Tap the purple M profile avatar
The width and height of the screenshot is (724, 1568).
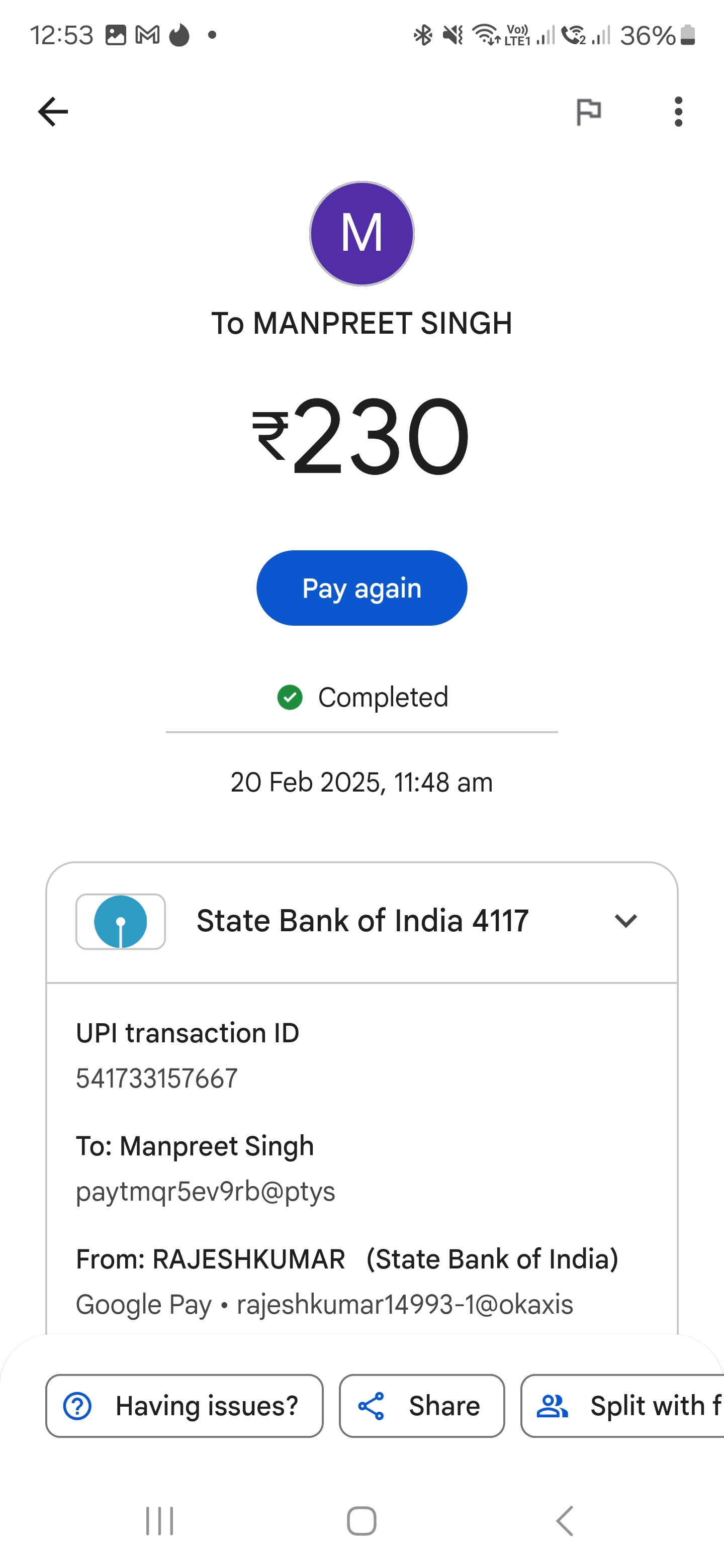(x=361, y=234)
